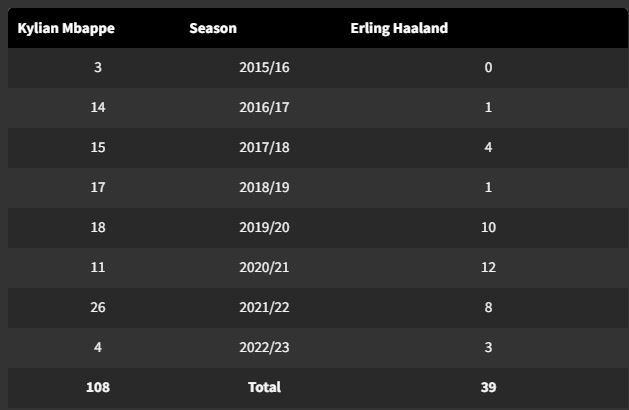
Task: Click Haaland's 10 goals in 2019/20
Action: 488,227
